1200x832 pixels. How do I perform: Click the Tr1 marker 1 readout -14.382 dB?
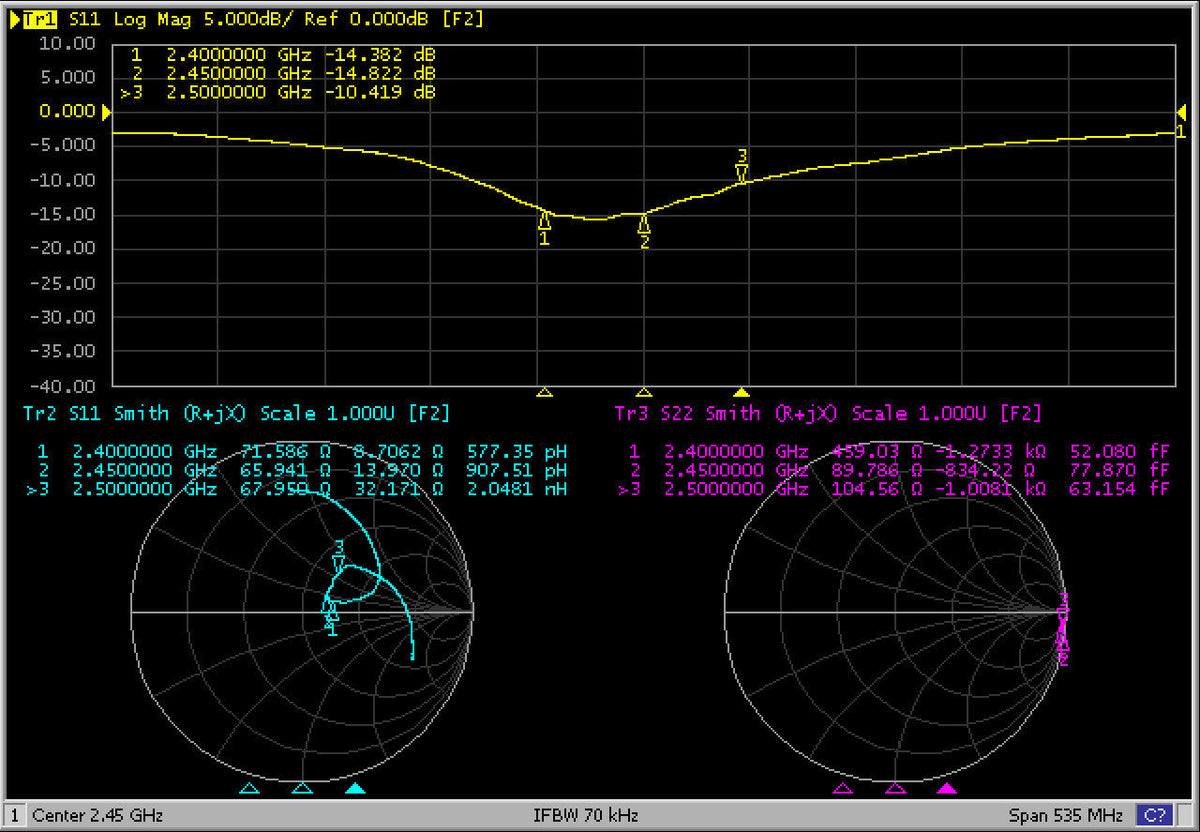coord(380,54)
